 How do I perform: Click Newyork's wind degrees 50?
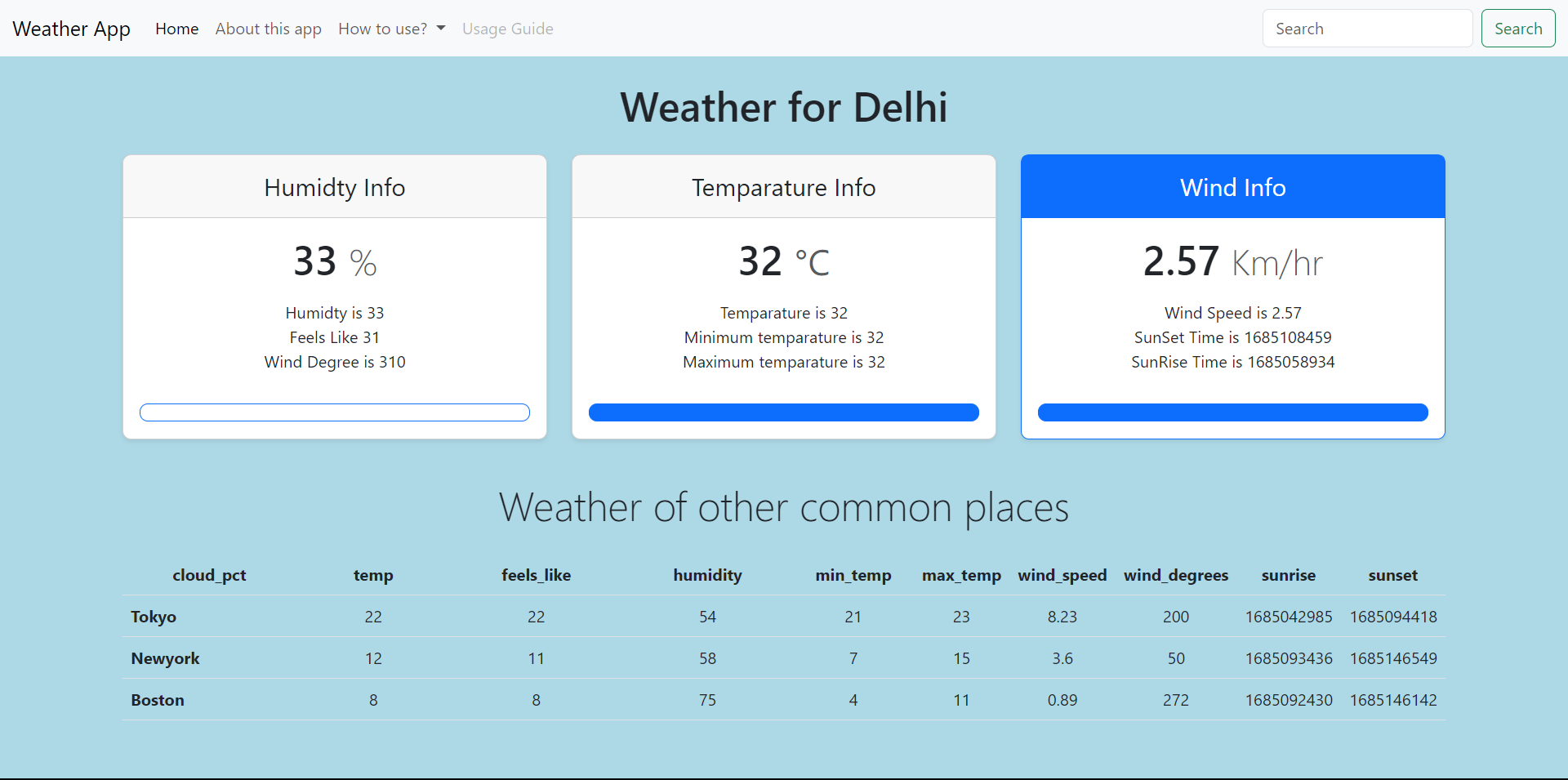point(1176,658)
